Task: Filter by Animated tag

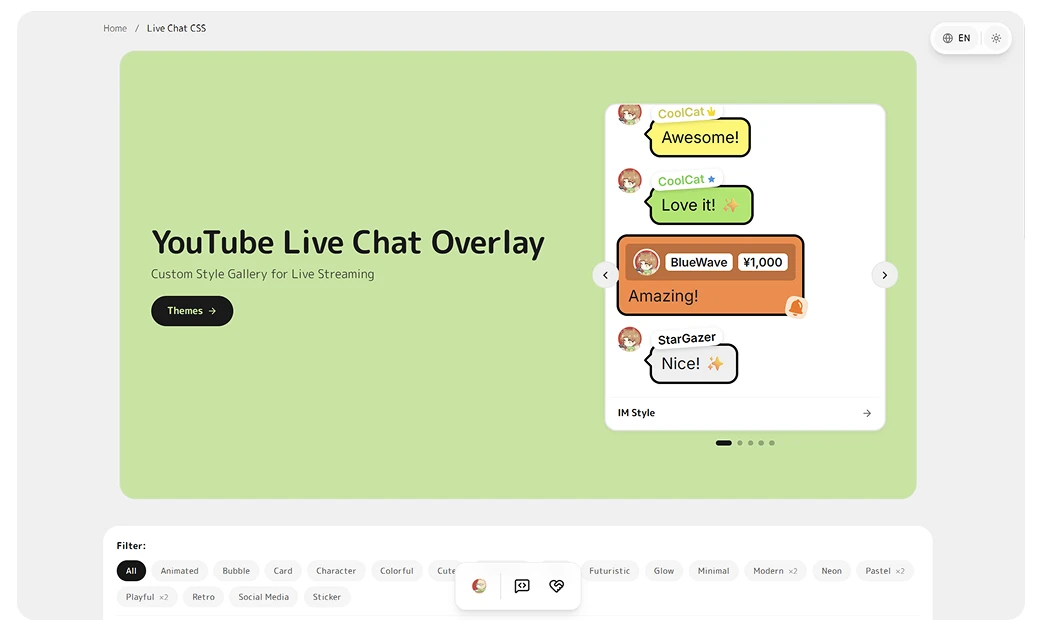Action: 179,571
